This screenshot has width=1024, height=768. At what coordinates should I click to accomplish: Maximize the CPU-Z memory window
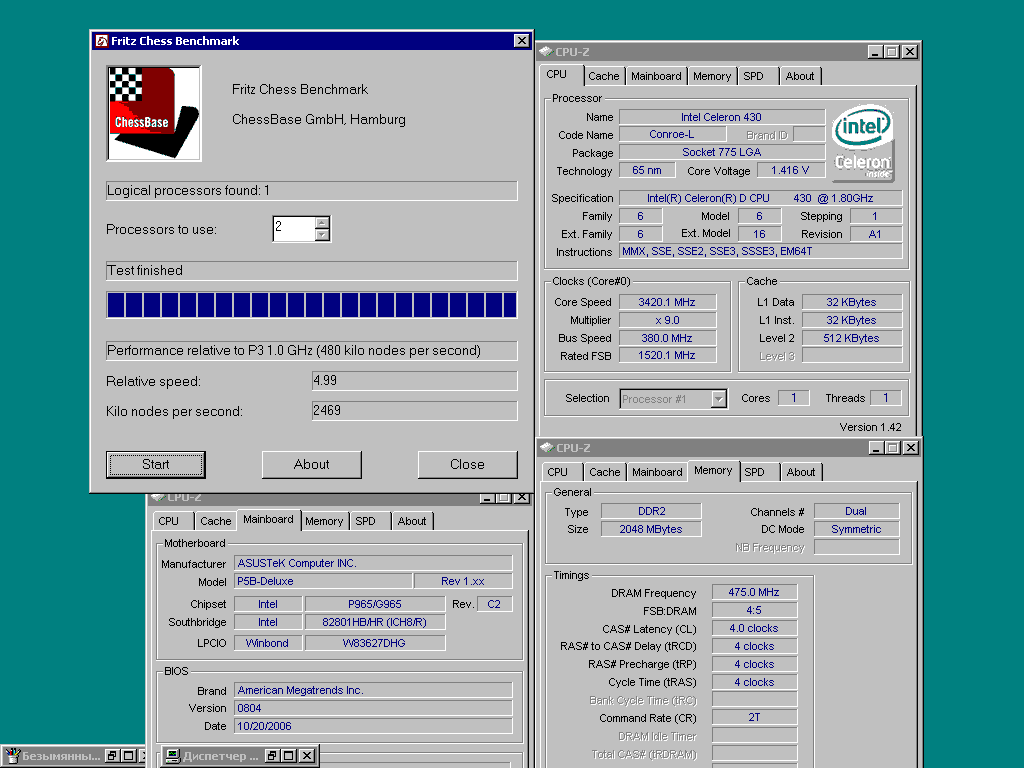click(893, 447)
